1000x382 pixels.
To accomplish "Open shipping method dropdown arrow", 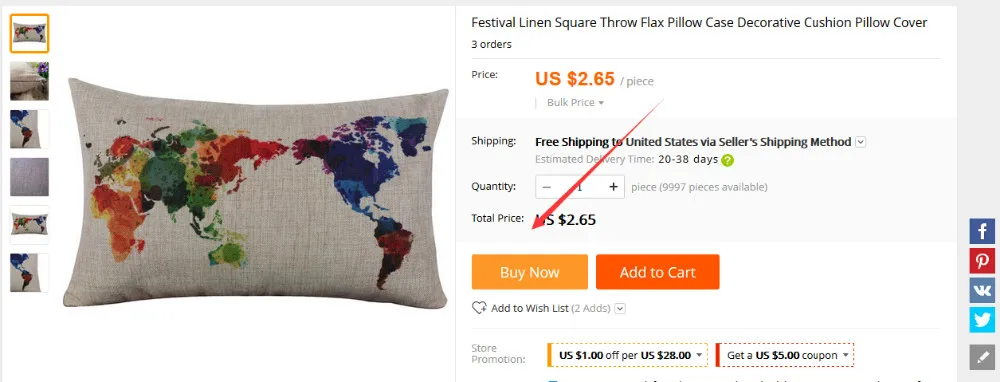I will (860, 142).
